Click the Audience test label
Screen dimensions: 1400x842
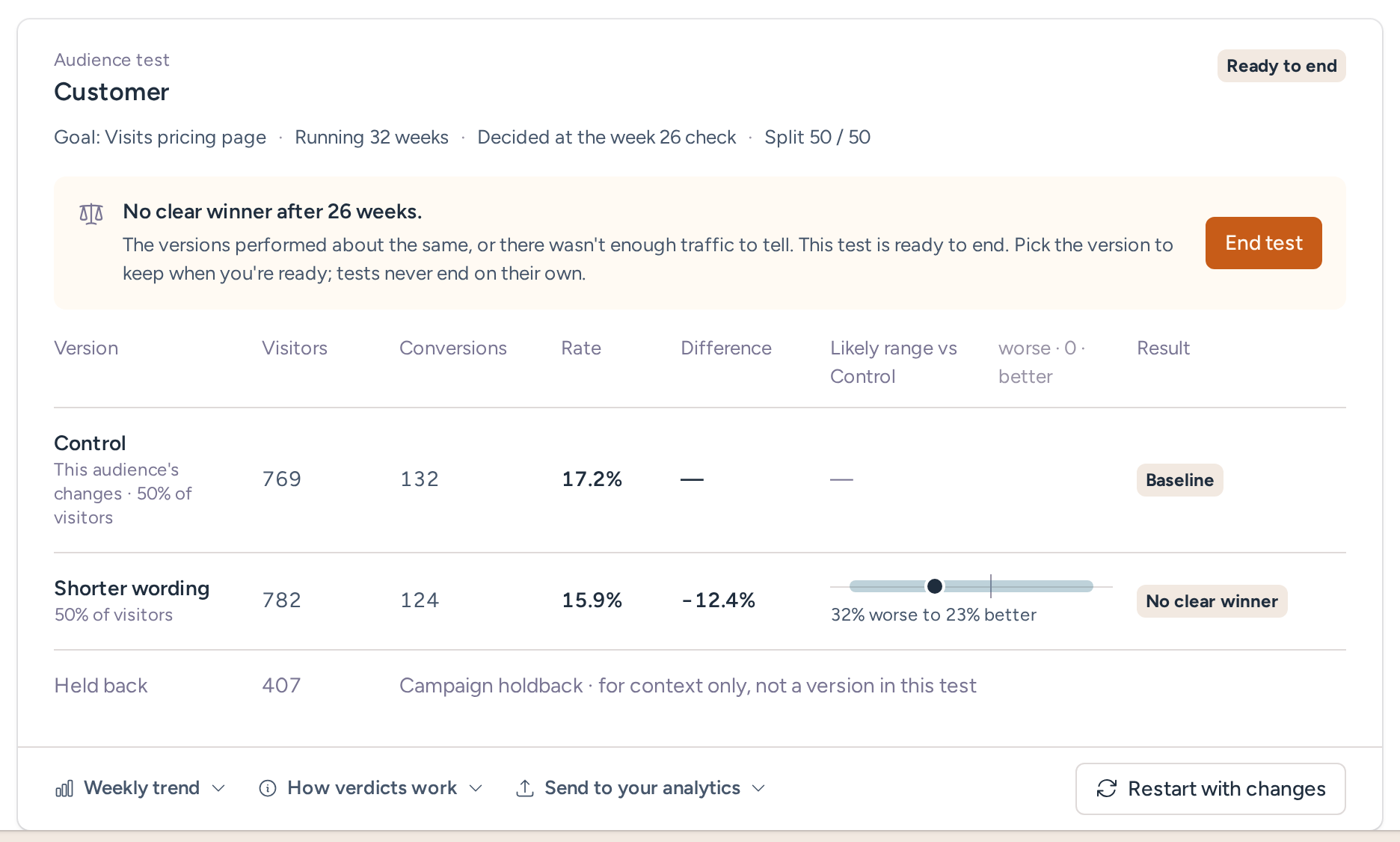click(111, 60)
